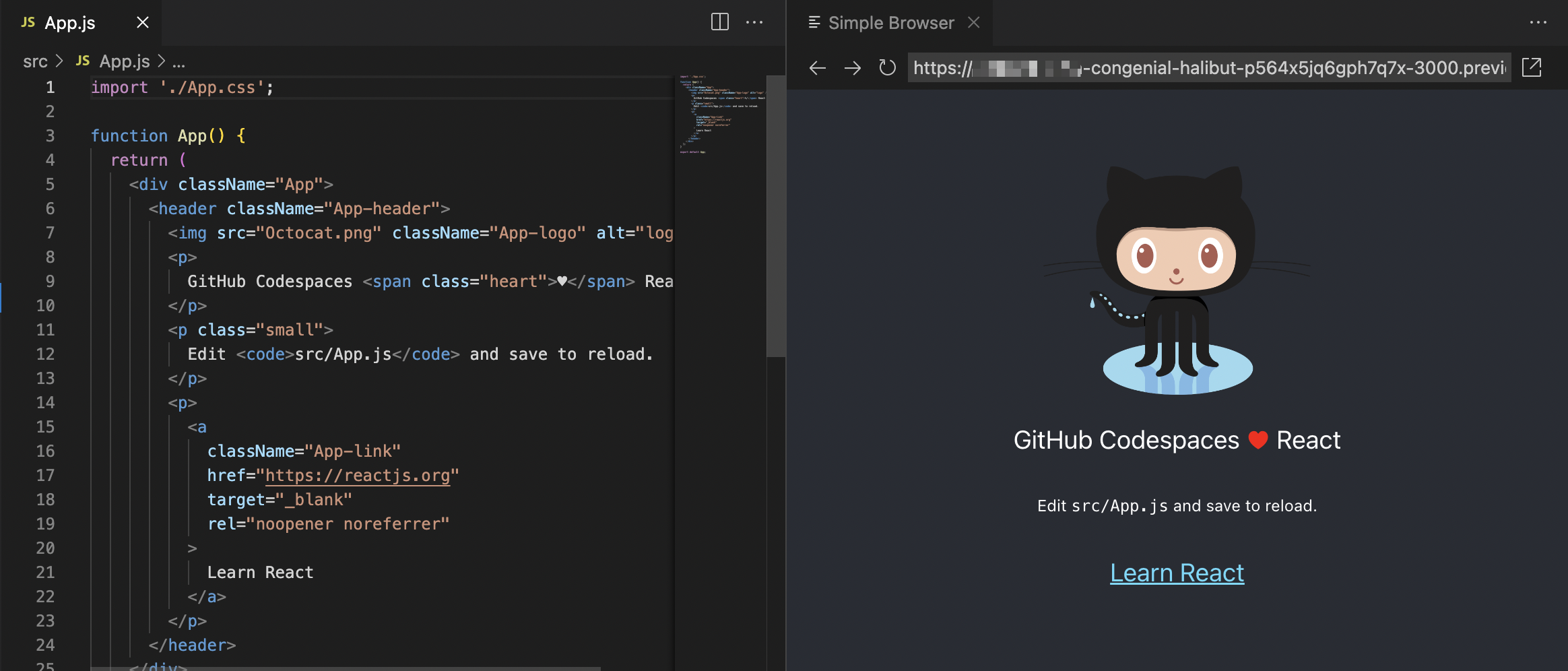Click the code minimap overview
The width and height of the screenshot is (1568, 671).
pos(721,115)
